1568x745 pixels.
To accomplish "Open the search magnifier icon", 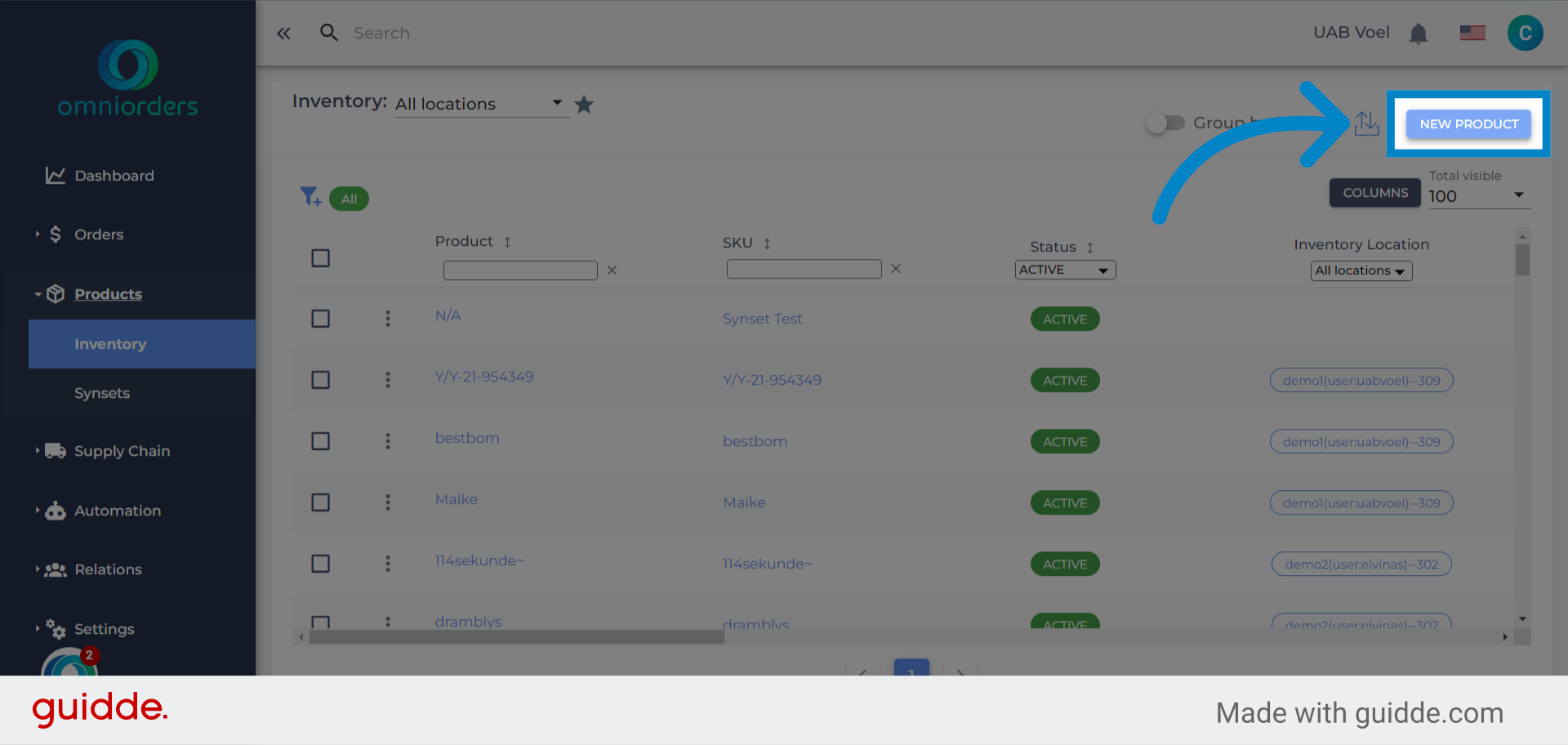I will click(329, 33).
